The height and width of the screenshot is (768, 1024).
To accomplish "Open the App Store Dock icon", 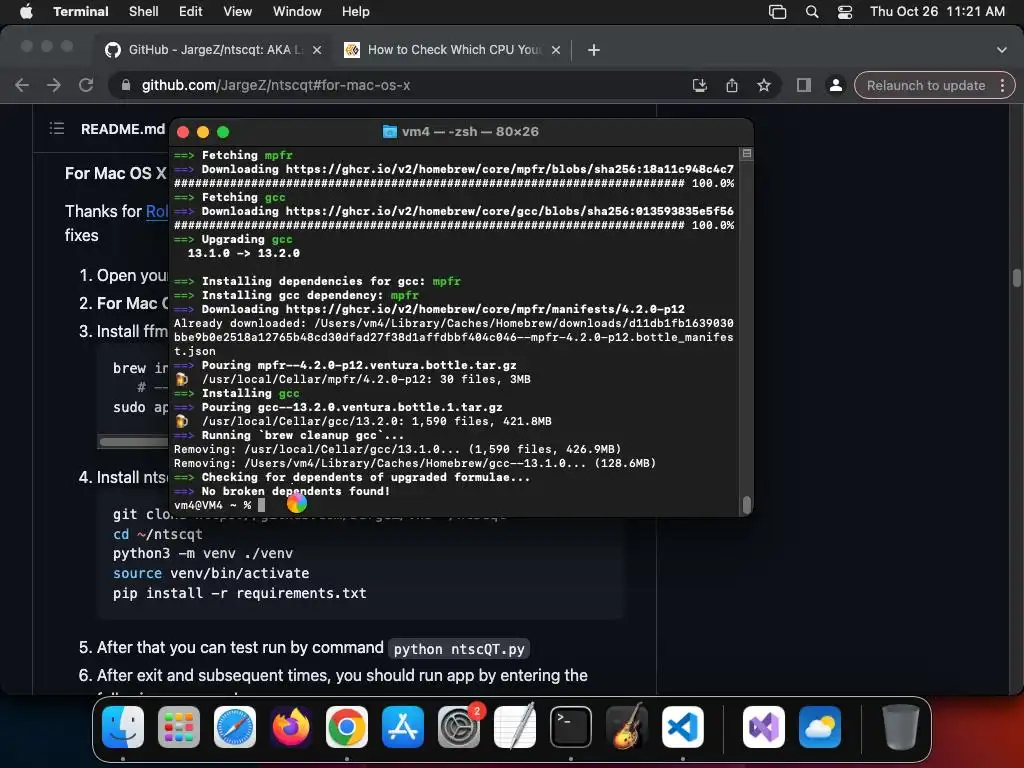I will (403, 727).
